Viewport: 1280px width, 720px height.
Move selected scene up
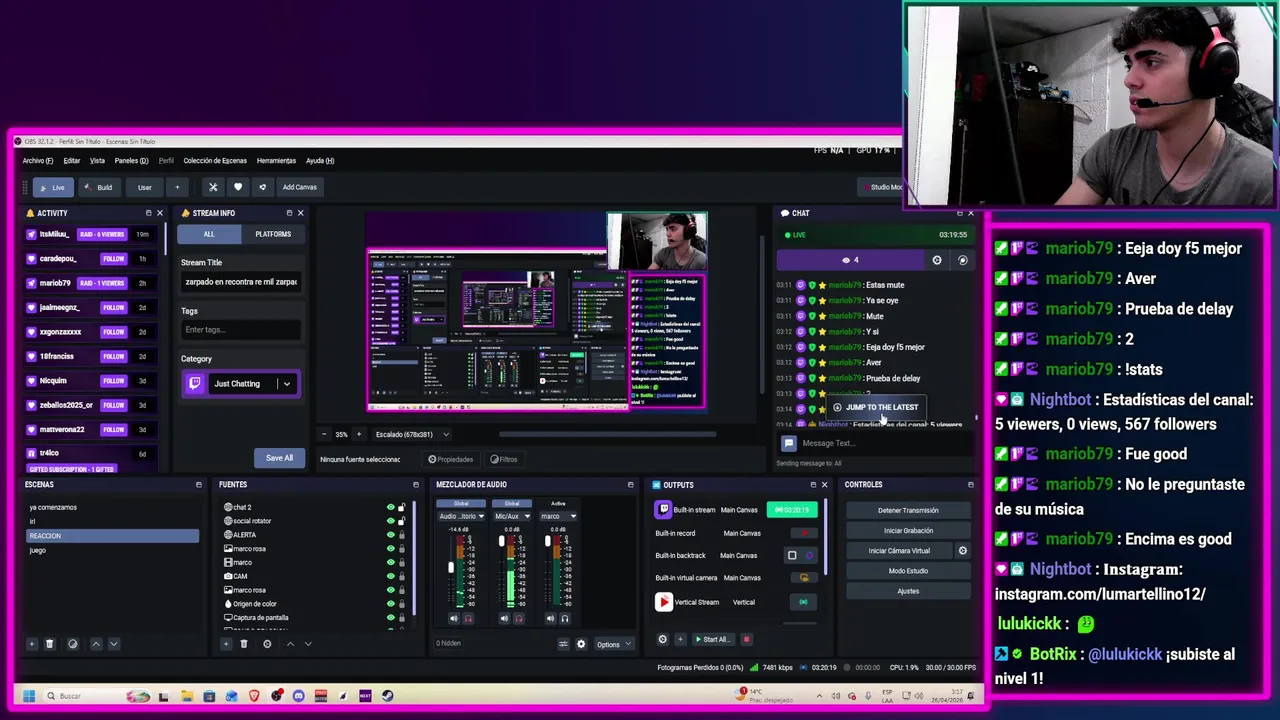coord(96,644)
